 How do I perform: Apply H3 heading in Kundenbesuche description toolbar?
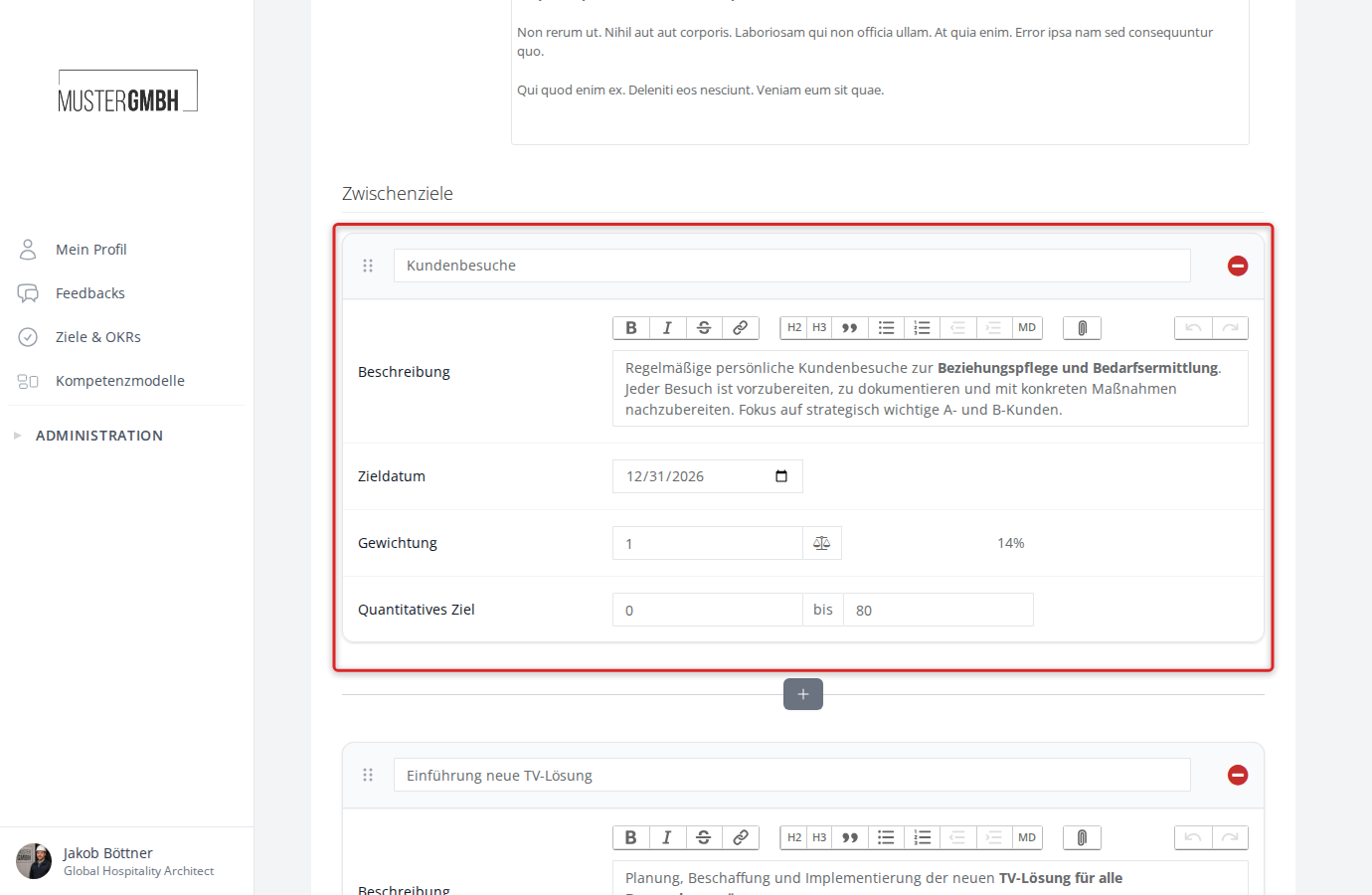pos(819,328)
